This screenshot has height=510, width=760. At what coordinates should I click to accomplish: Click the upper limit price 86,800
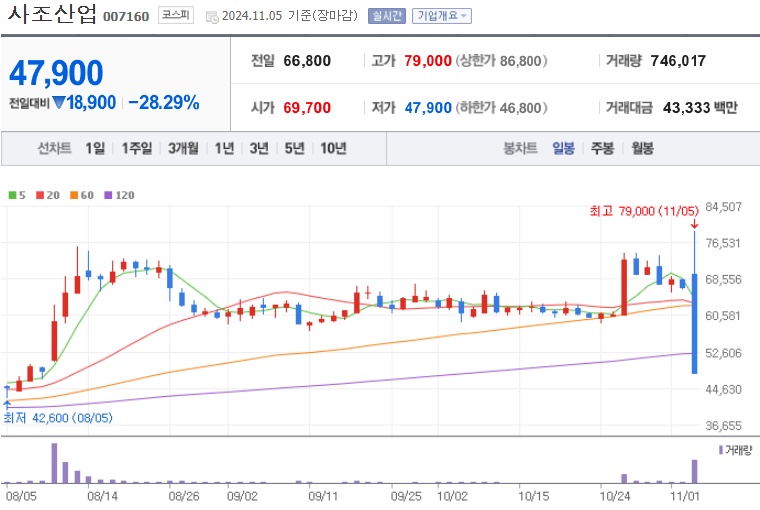520,61
